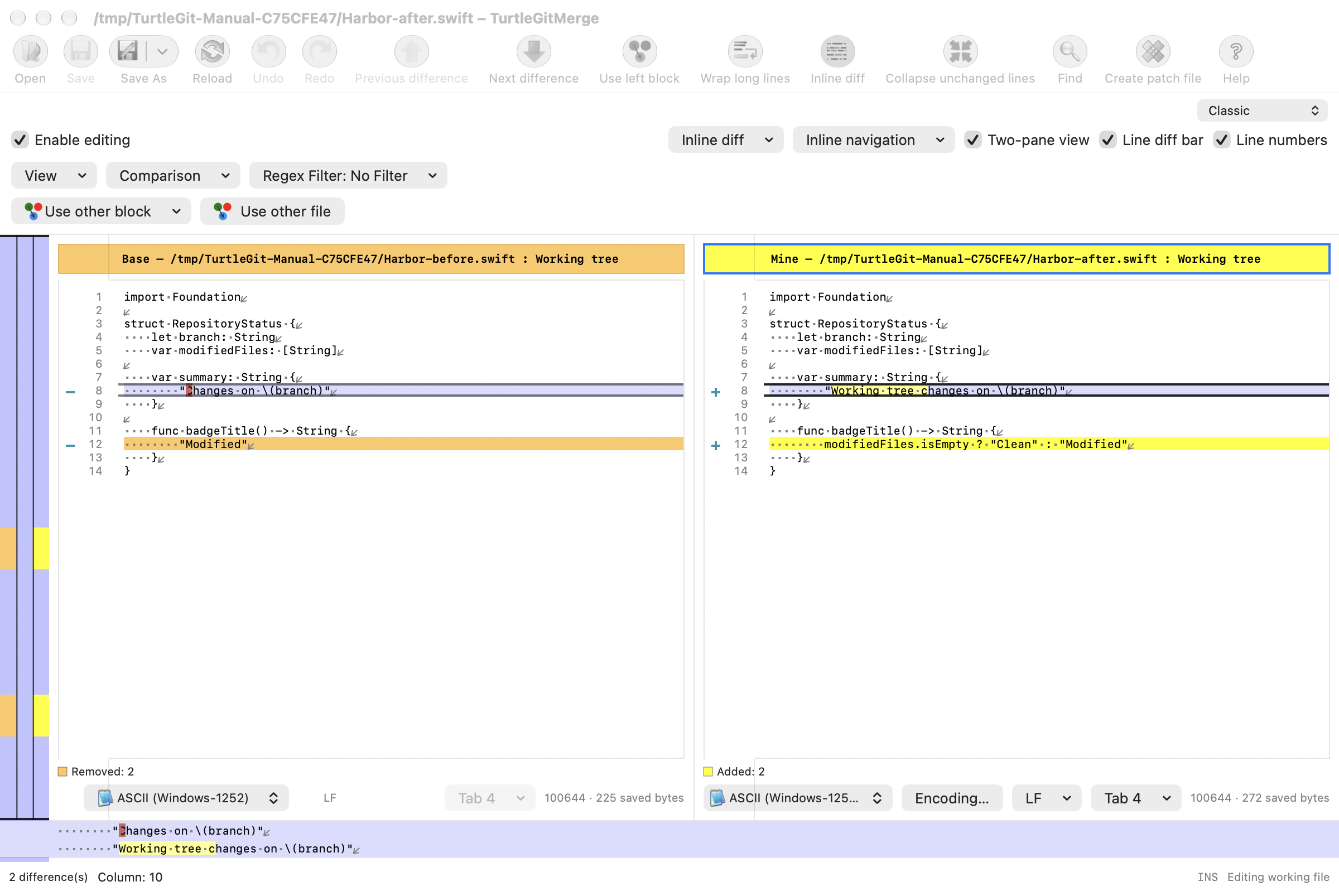Change Mine pane LF line ending selector
Screen dimensions: 1339x896
click(1046, 798)
